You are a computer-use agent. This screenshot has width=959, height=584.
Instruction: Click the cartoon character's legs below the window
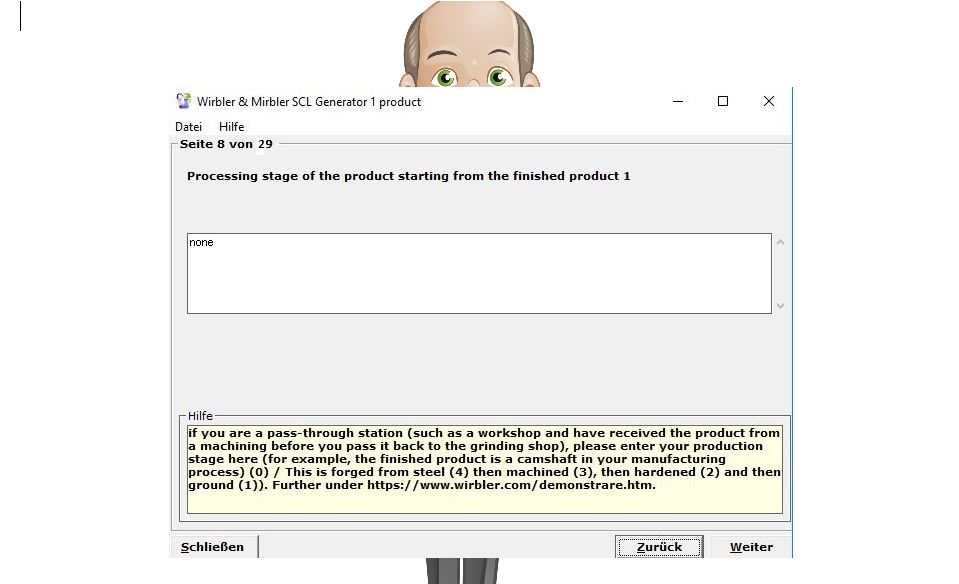pos(461,571)
